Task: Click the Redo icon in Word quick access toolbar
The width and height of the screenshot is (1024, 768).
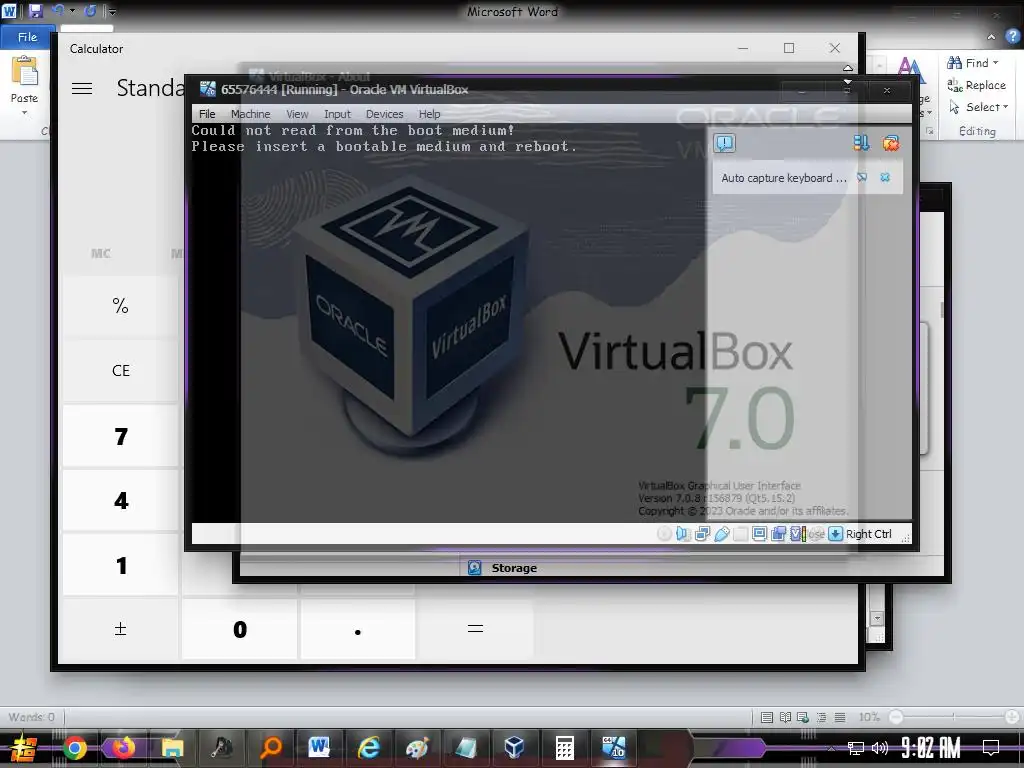Action: point(90,10)
